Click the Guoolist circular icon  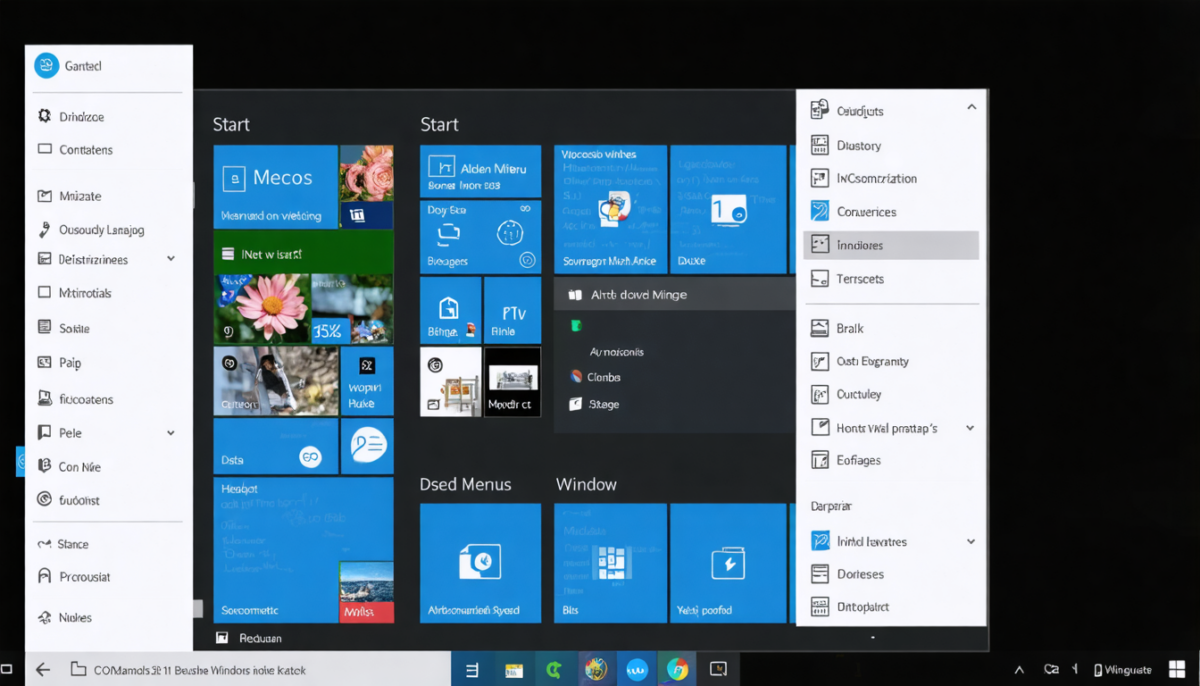[44, 499]
